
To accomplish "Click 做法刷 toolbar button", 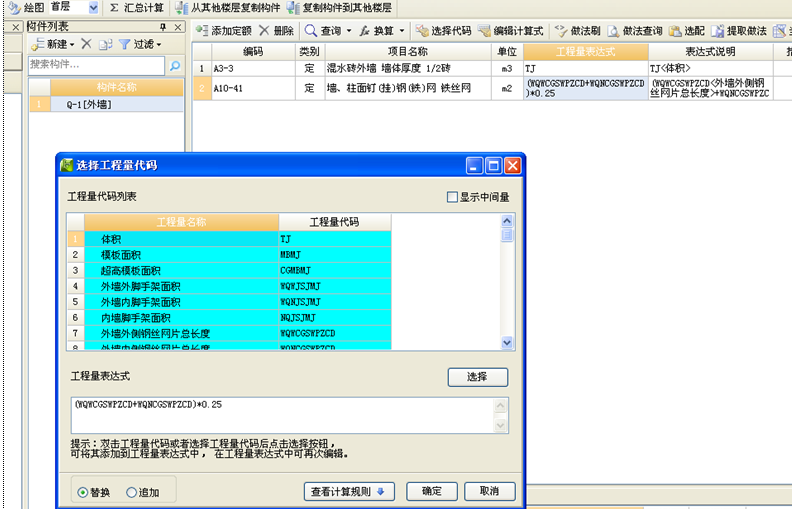I will tap(577, 31).
